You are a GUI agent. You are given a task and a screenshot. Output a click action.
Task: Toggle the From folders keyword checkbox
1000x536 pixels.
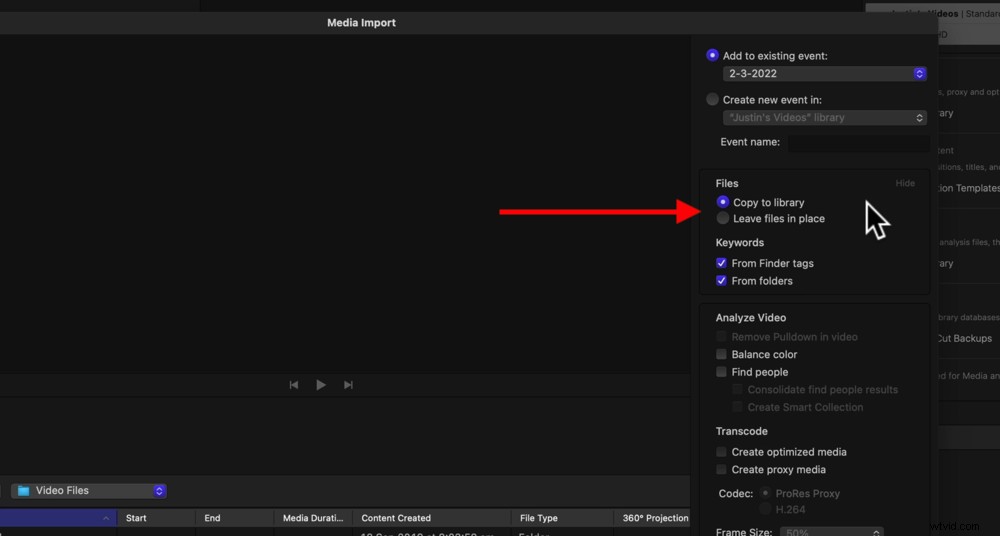coord(721,281)
